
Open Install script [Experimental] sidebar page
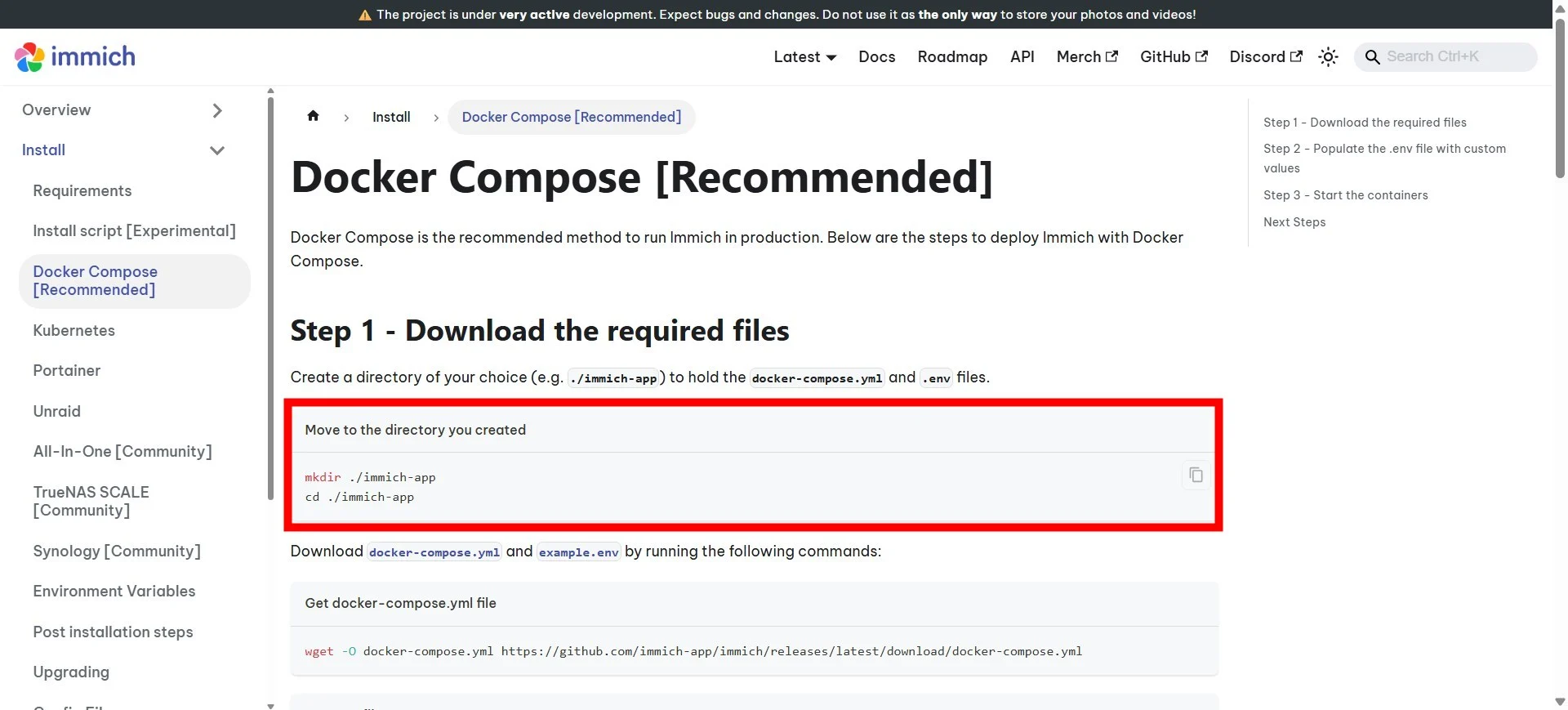pos(135,231)
